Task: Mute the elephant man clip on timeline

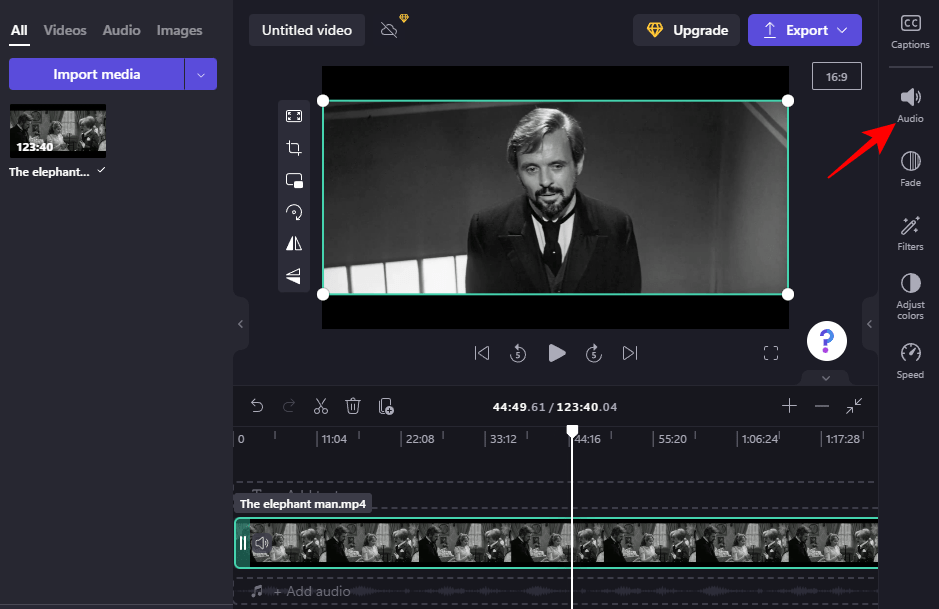Action: pos(261,542)
